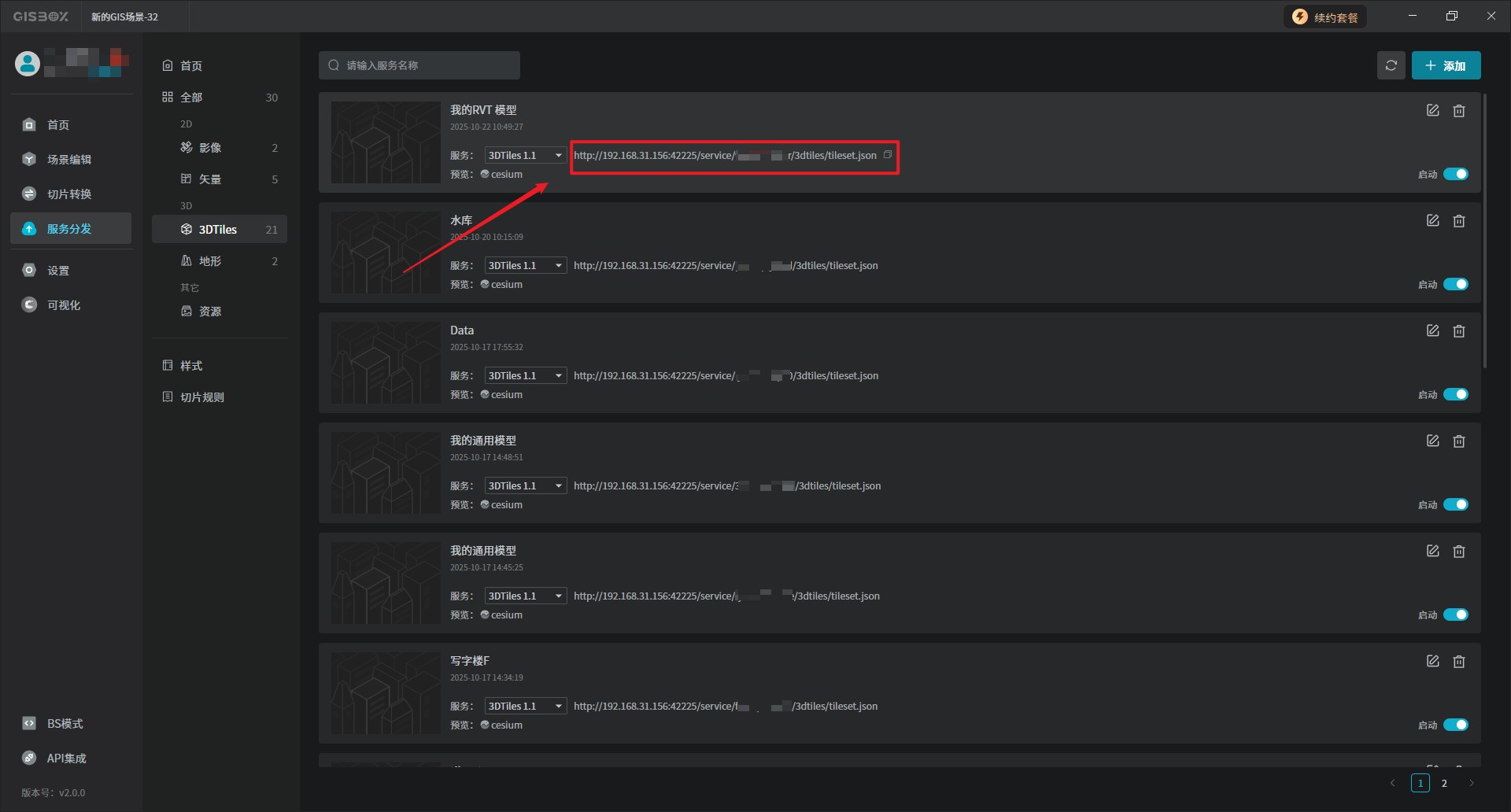Delete the 写字楼F service

(1458, 662)
